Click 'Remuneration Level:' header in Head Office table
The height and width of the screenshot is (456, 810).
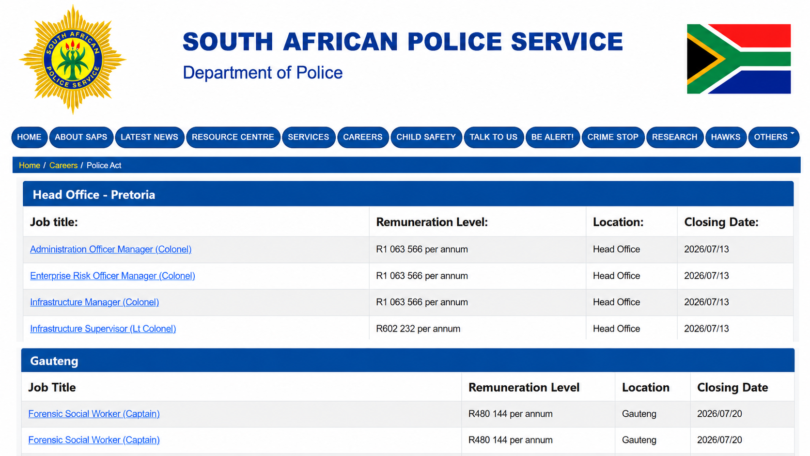(432, 222)
